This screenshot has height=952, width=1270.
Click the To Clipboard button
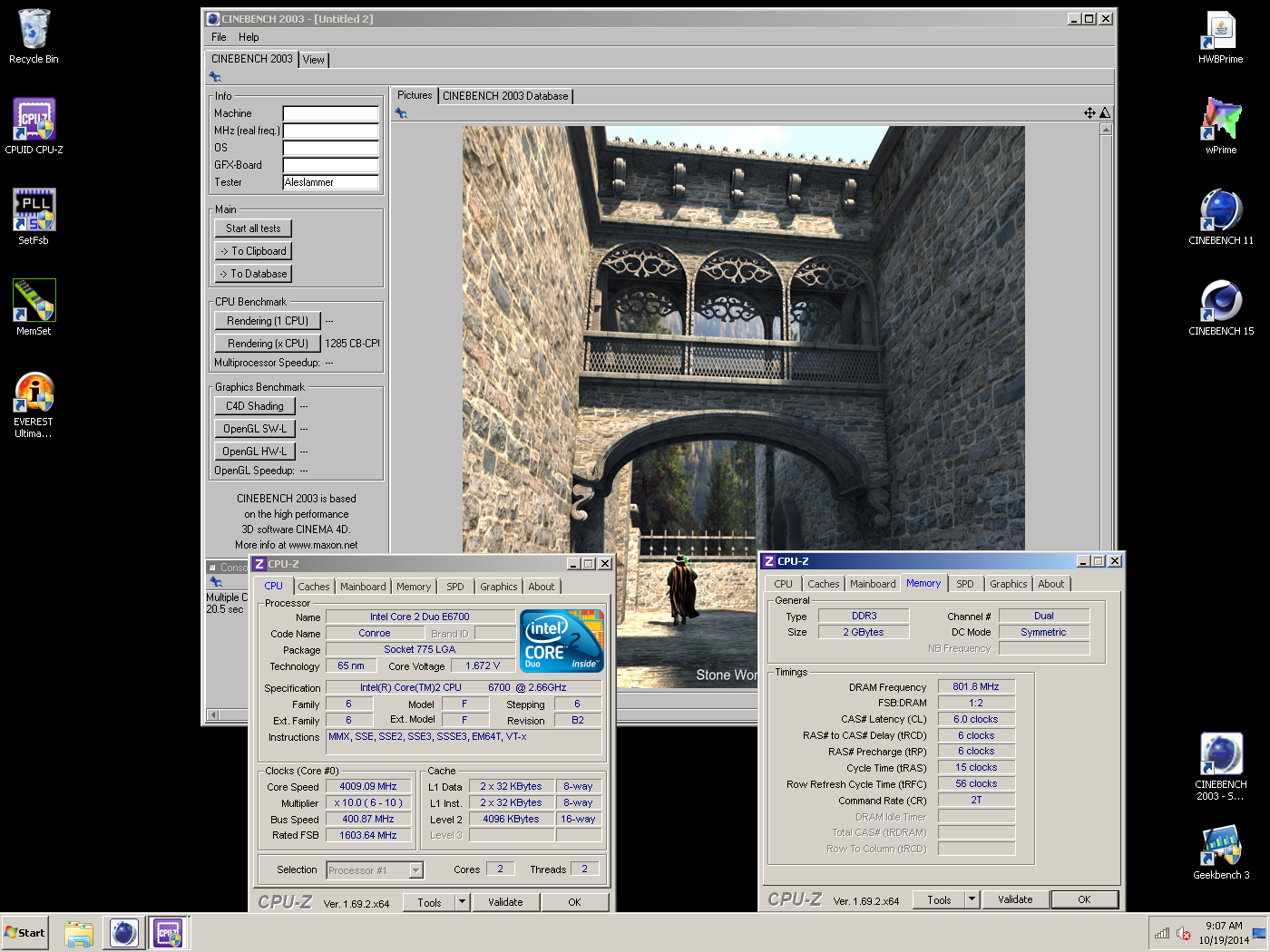[253, 251]
